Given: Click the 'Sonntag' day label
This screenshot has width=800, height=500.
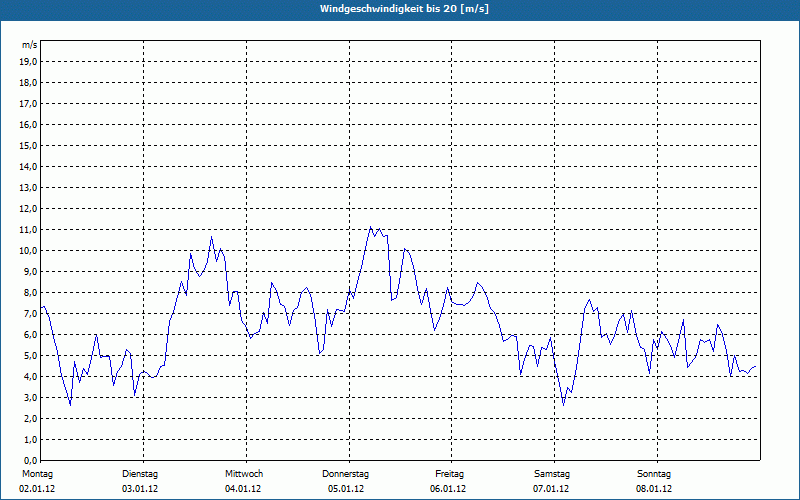Looking at the screenshot, I should 654,474.
